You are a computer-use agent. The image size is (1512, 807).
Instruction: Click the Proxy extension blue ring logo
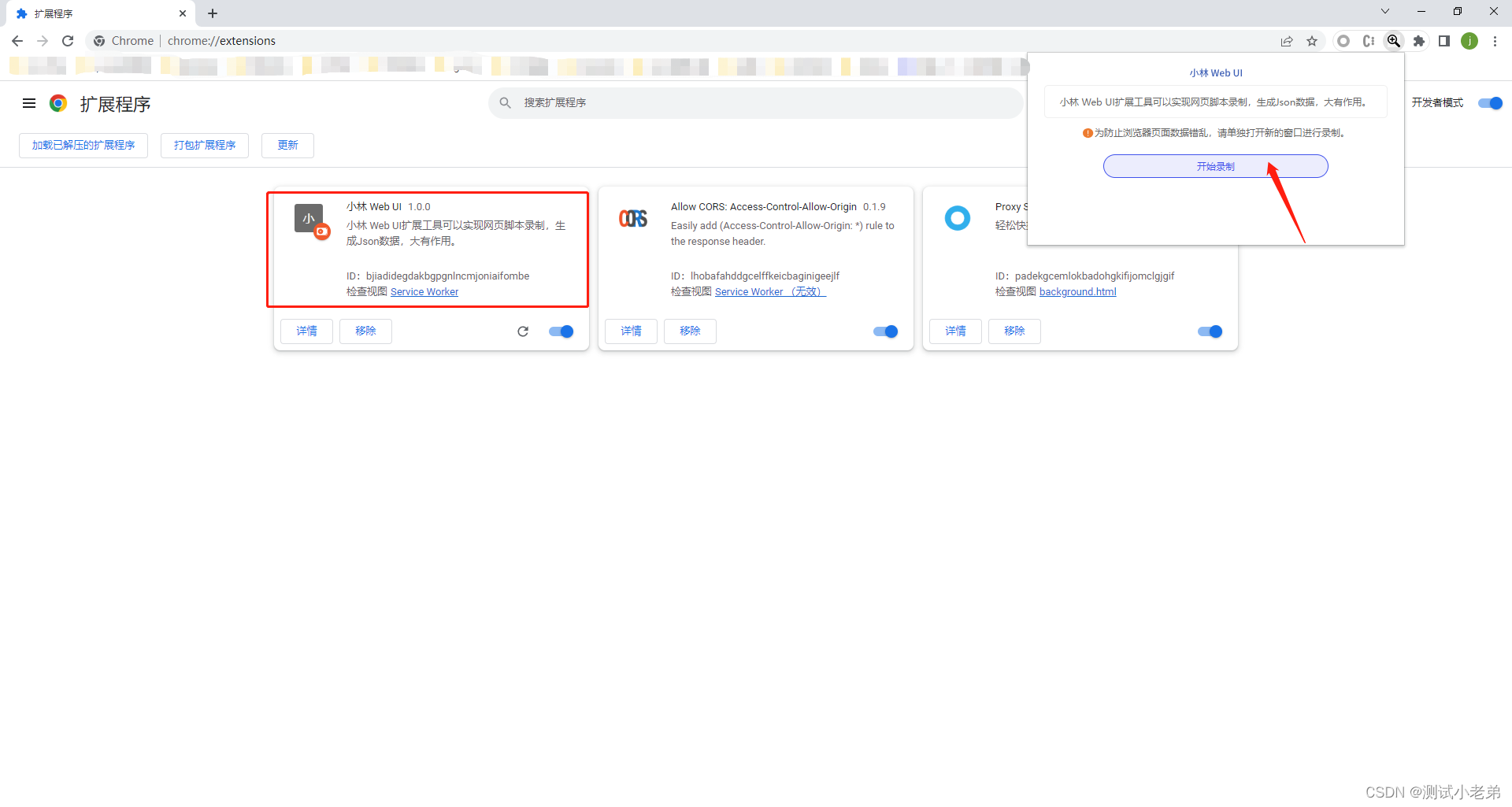click(x=958, y=218)
